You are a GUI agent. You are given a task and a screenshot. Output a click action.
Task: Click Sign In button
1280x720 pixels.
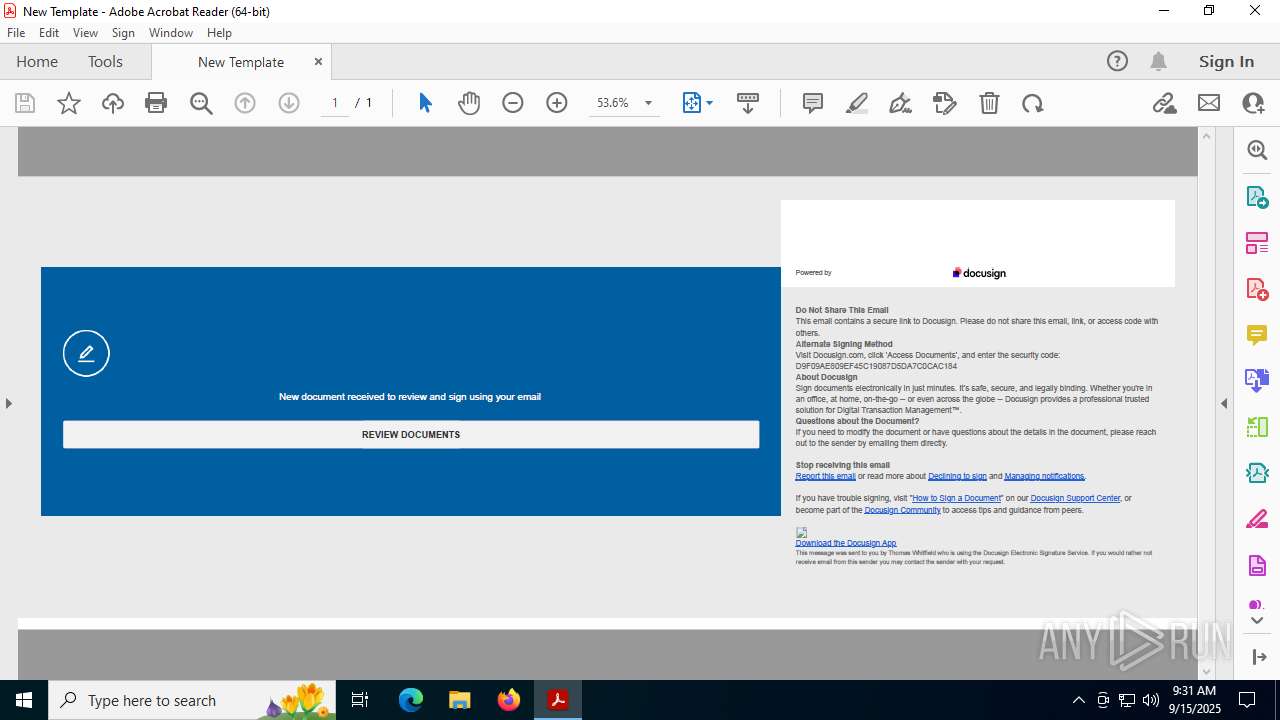click(1226, 61)
